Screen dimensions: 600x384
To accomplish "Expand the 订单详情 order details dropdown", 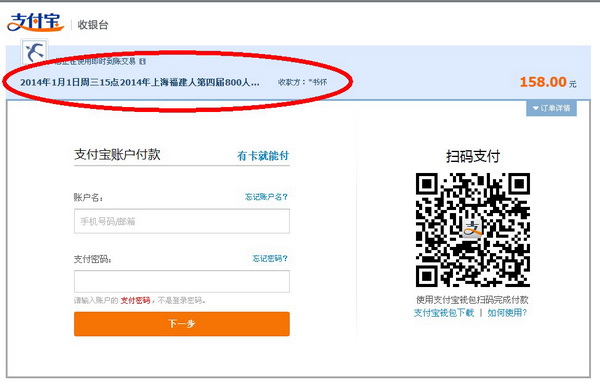I will click(x=551, y=108).
